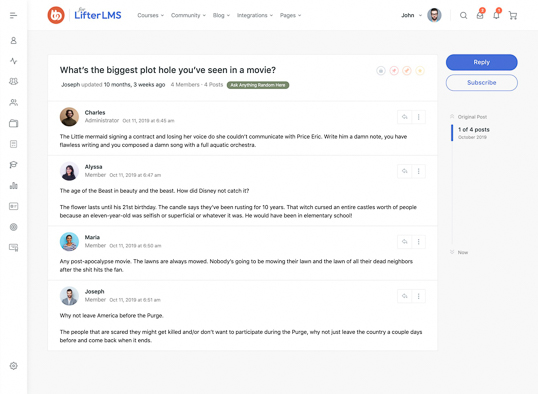Click the quote-reply arrow on Maria's post

pos(405,242)
